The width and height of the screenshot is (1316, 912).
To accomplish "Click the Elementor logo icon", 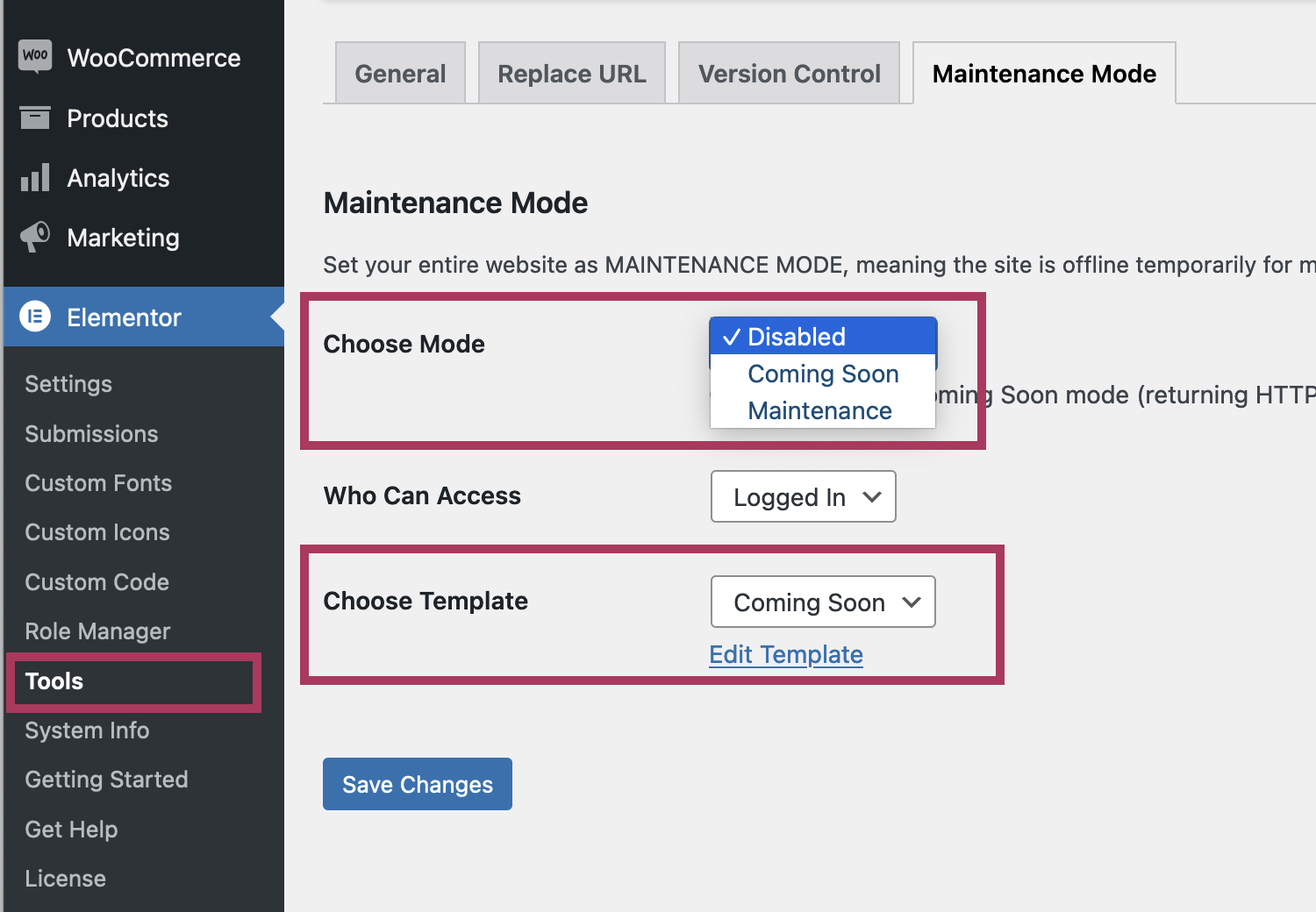I will click(35, 317).
